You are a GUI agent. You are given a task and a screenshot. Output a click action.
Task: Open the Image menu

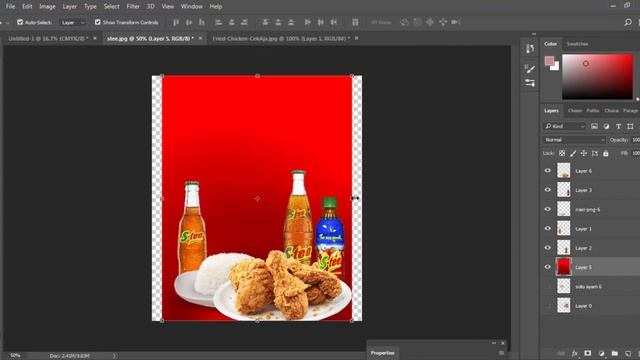[47, 7]
